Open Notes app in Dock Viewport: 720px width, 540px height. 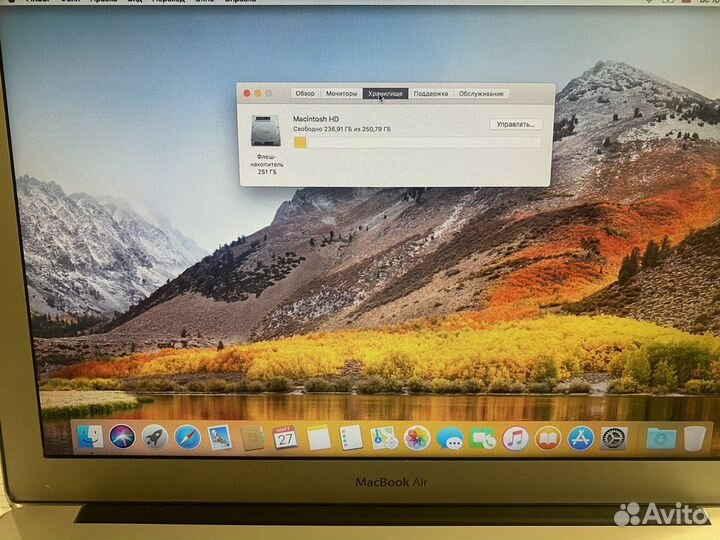point(319,438)
